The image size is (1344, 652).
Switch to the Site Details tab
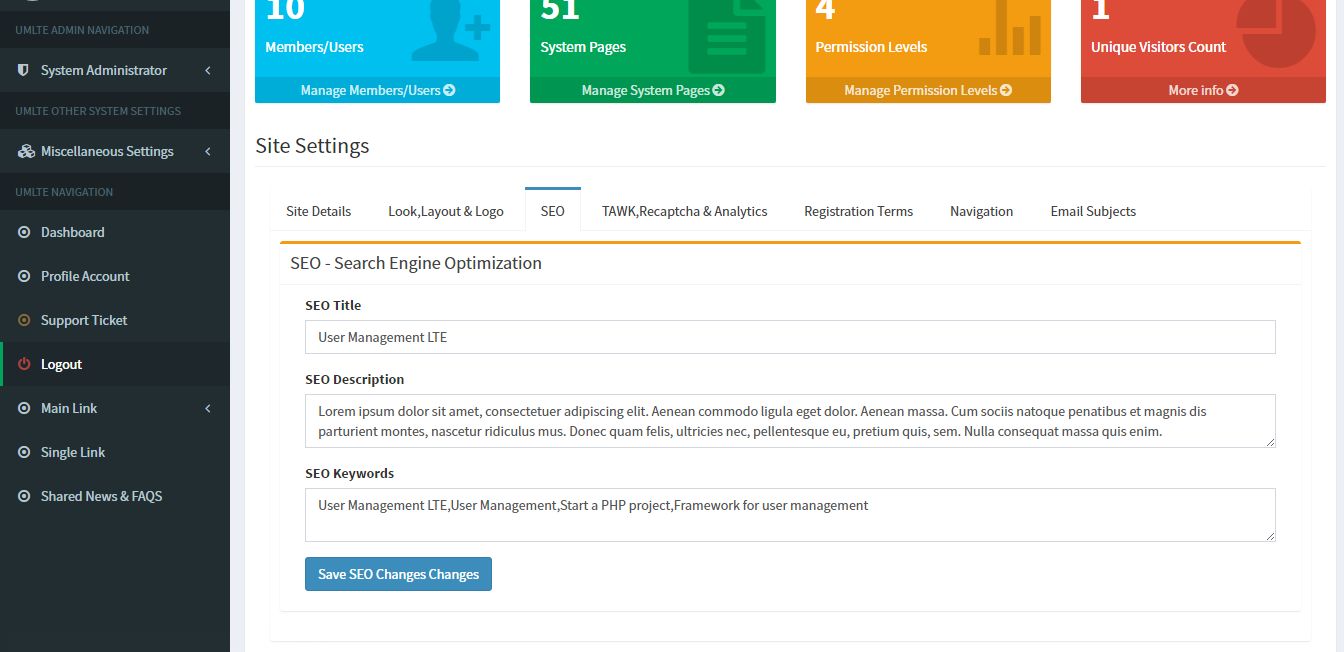pyautogui.click(x=318, y=211)
